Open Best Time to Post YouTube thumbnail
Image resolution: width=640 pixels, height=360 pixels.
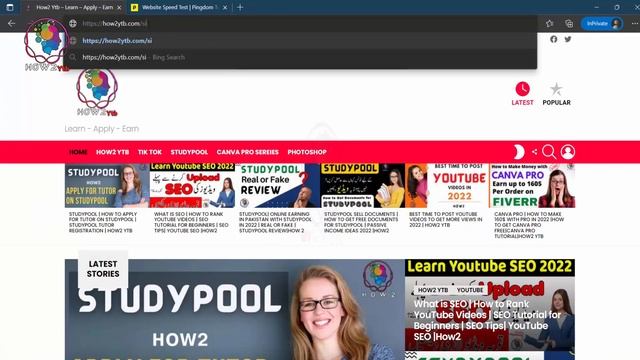click(447, 186)
